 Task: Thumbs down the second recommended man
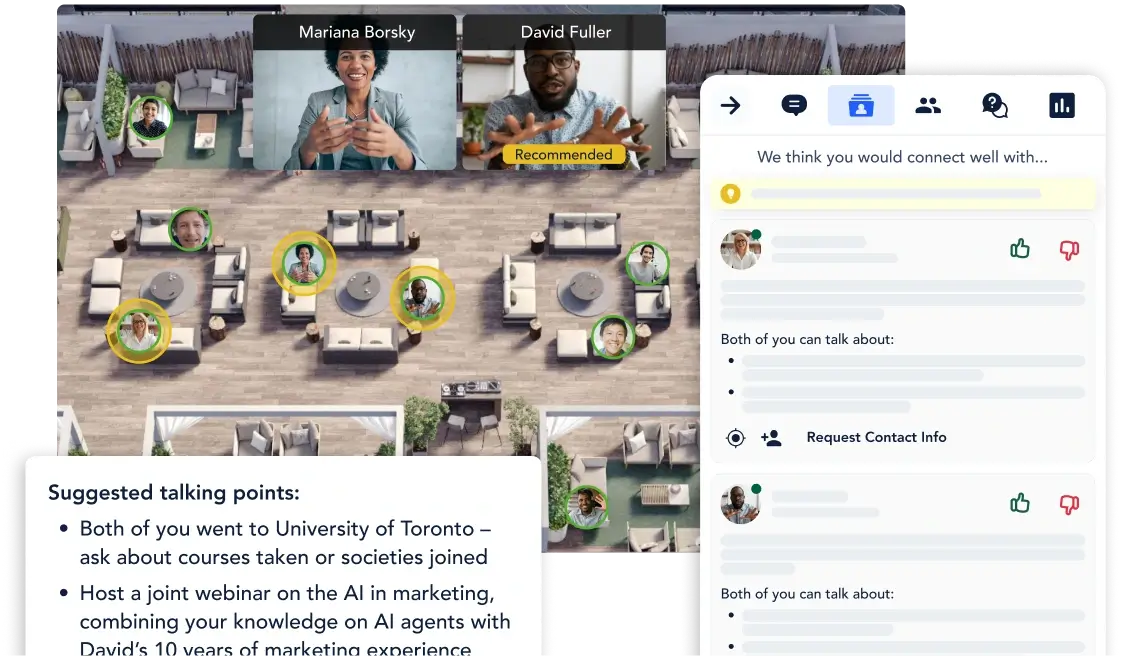pos(1069,505)
